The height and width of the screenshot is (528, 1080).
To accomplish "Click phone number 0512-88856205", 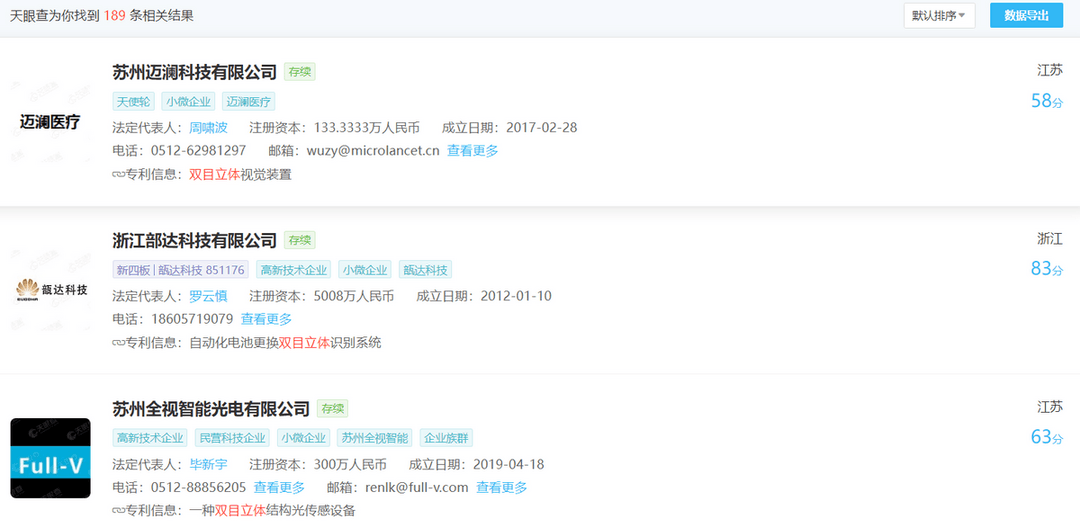I will (x=198, y=487).
